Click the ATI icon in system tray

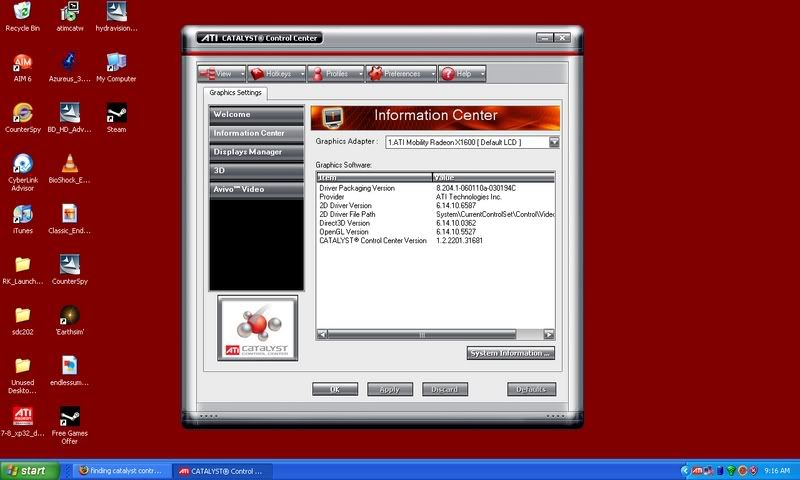697,471
